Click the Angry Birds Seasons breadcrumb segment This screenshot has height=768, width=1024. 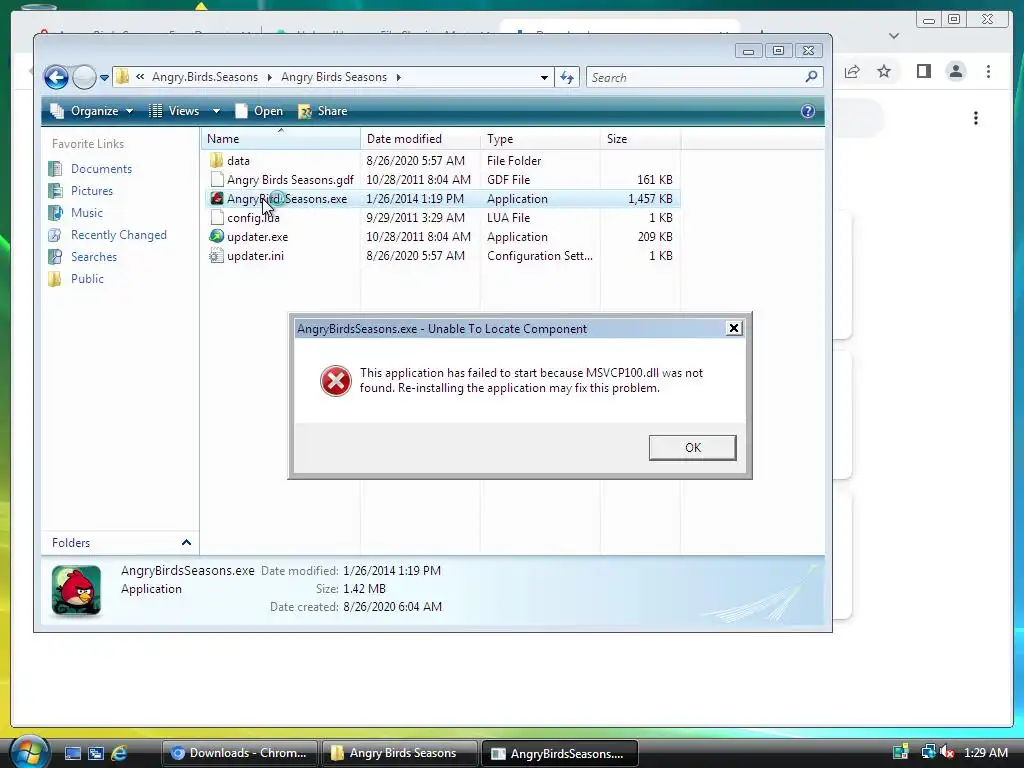(334, 77)
